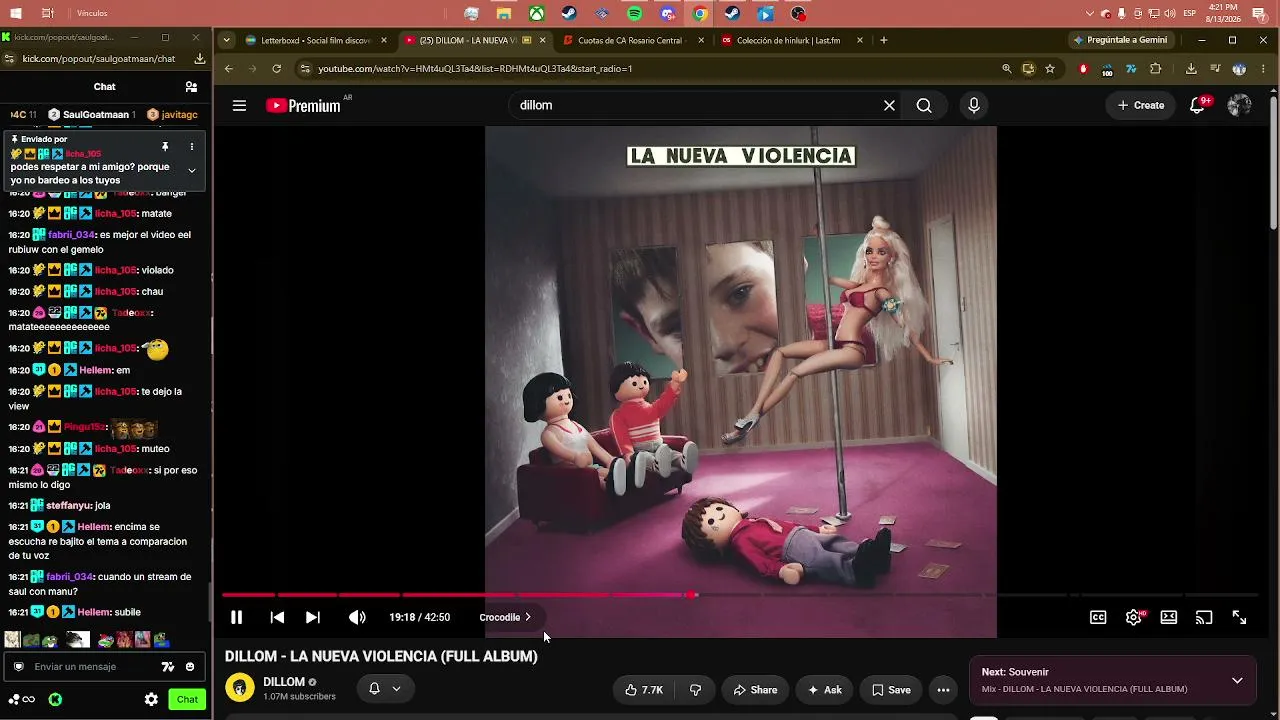Open Windows Start menu
Viewport: 1280px width, 720px height.
[15, 14]
